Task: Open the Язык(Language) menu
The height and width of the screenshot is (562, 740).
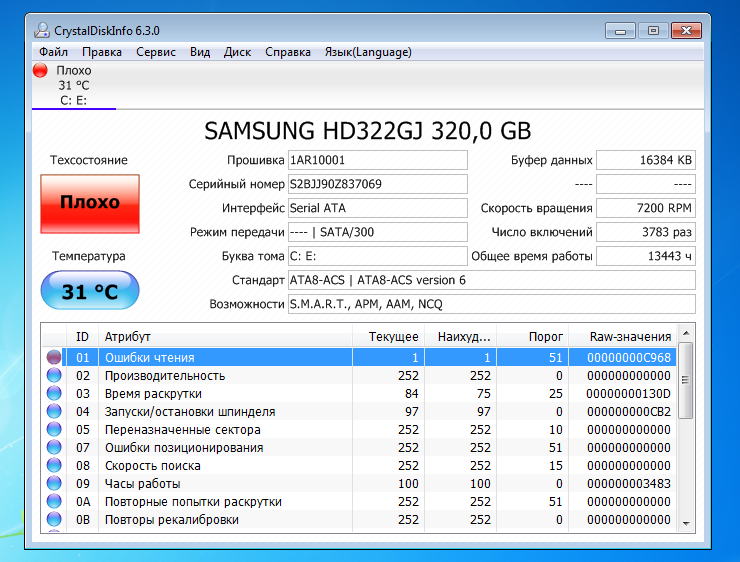Action: click(368, 52)
